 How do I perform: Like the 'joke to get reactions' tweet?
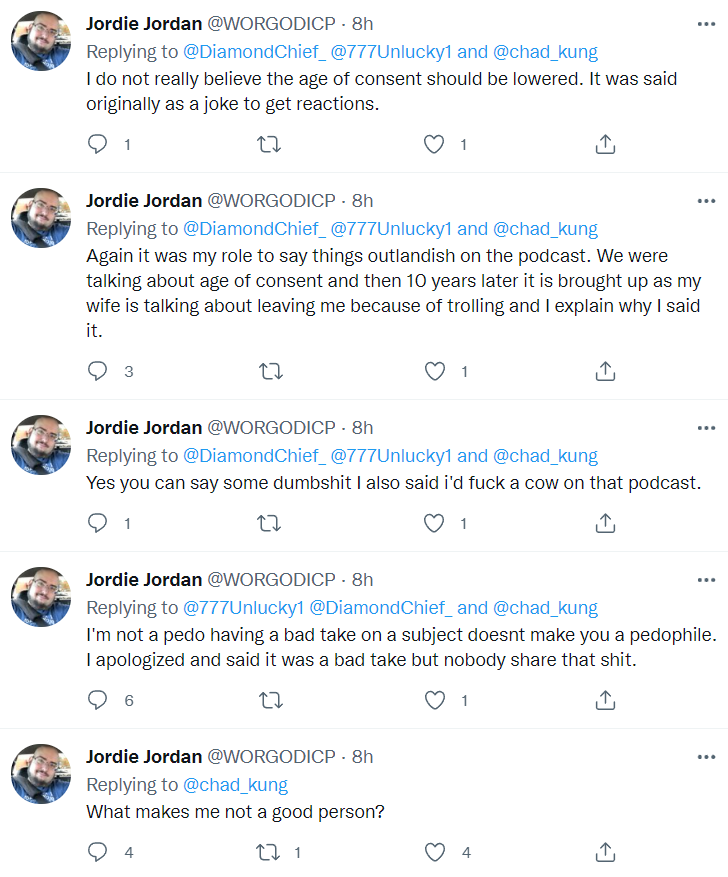(434, 144)
